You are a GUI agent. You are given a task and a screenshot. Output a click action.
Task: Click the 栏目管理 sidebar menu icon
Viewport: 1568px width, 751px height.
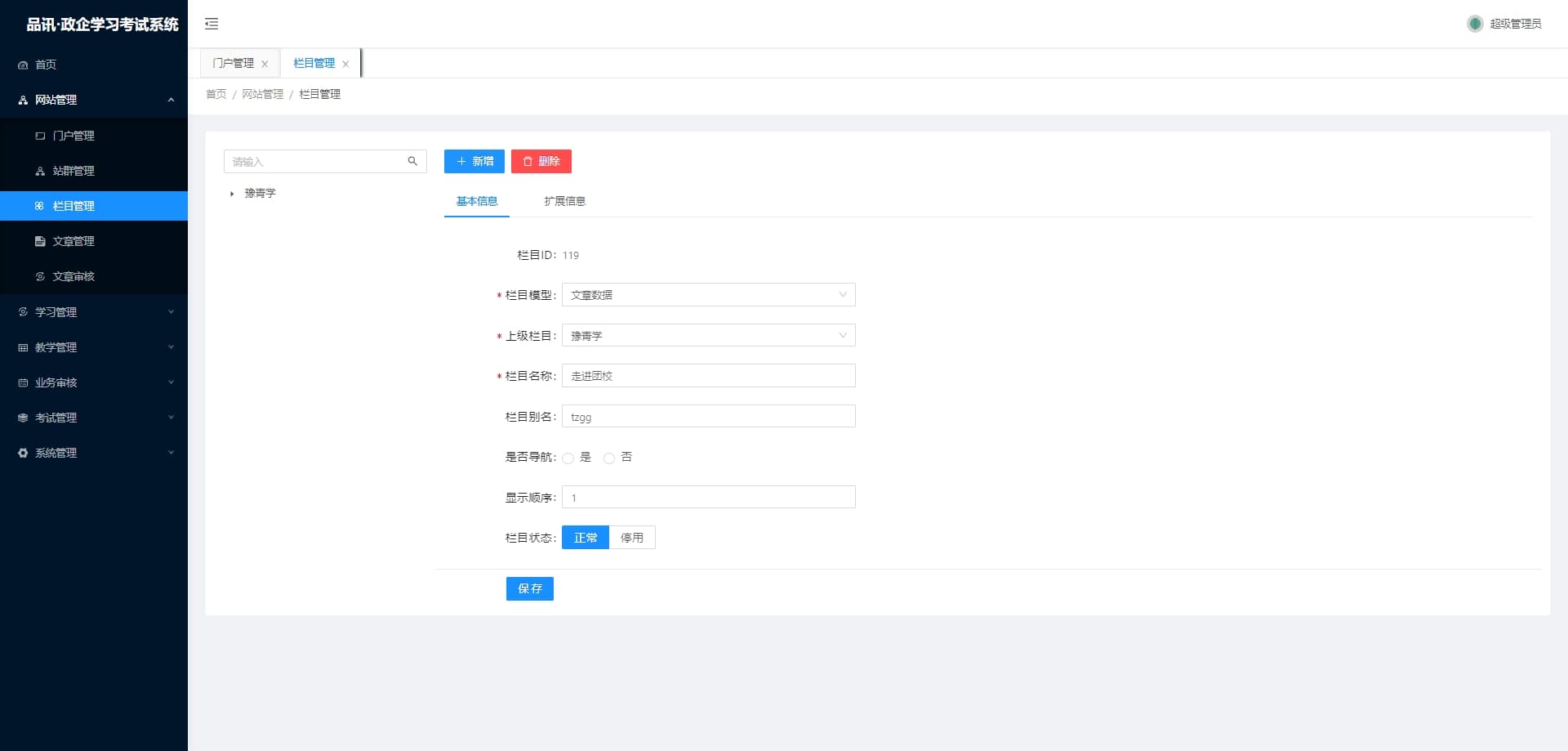(x=40, y=206)
